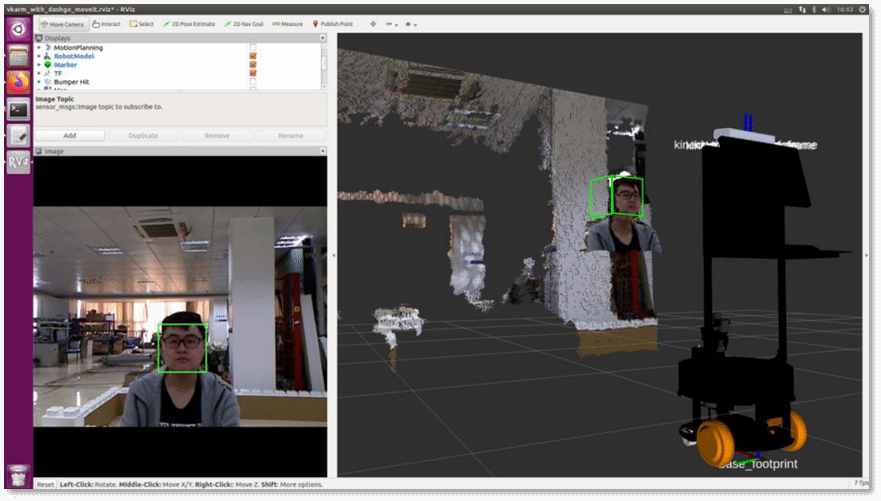Select the Bumper Hit row label

(71, 81)
